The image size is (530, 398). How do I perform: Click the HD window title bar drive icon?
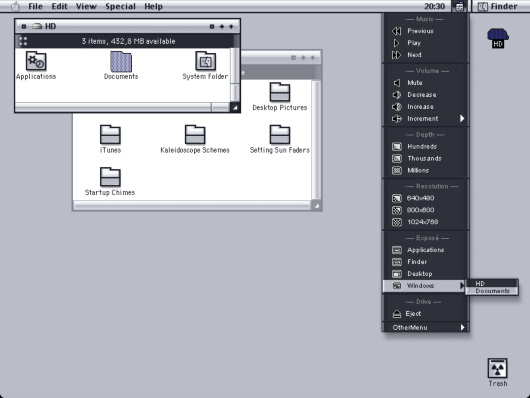click(37, 26)
